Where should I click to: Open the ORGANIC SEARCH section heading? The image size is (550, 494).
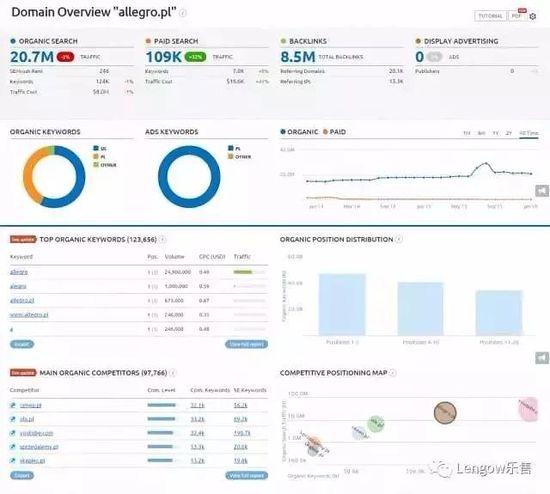[48, 41]
